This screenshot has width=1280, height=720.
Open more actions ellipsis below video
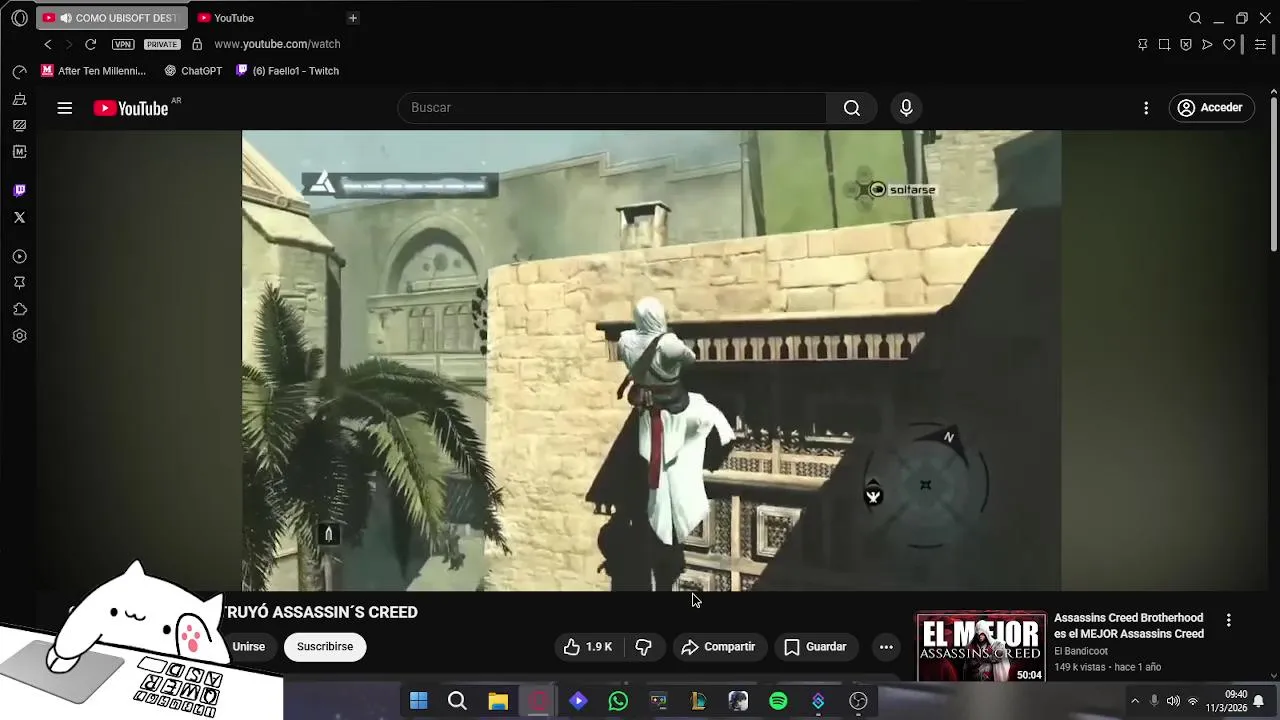pos(886,647)
